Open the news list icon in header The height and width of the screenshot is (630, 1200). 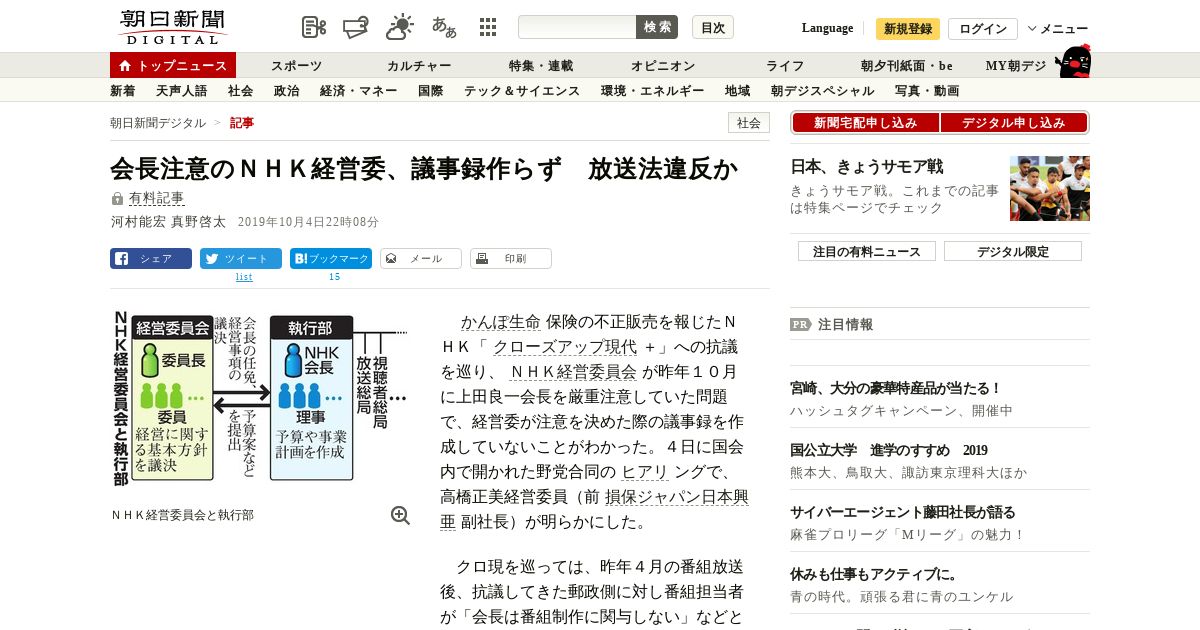coord(314,27)
